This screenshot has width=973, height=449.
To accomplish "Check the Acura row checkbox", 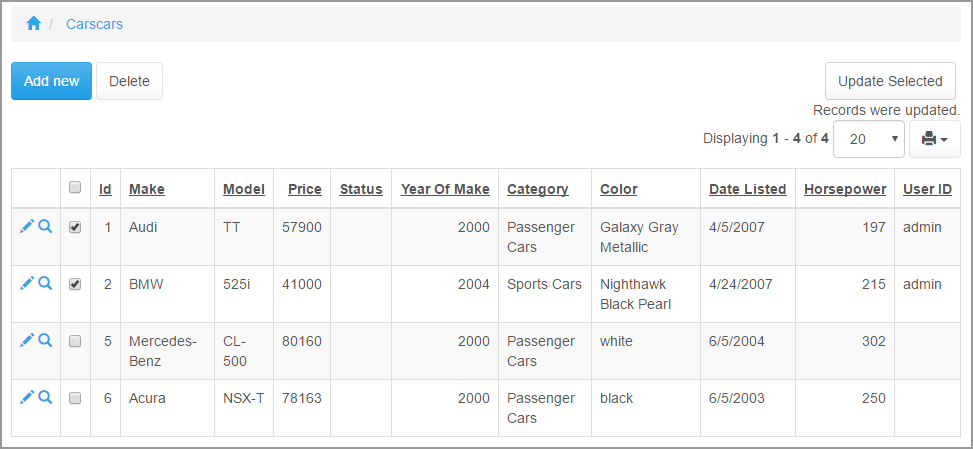I will click(75, 398).
